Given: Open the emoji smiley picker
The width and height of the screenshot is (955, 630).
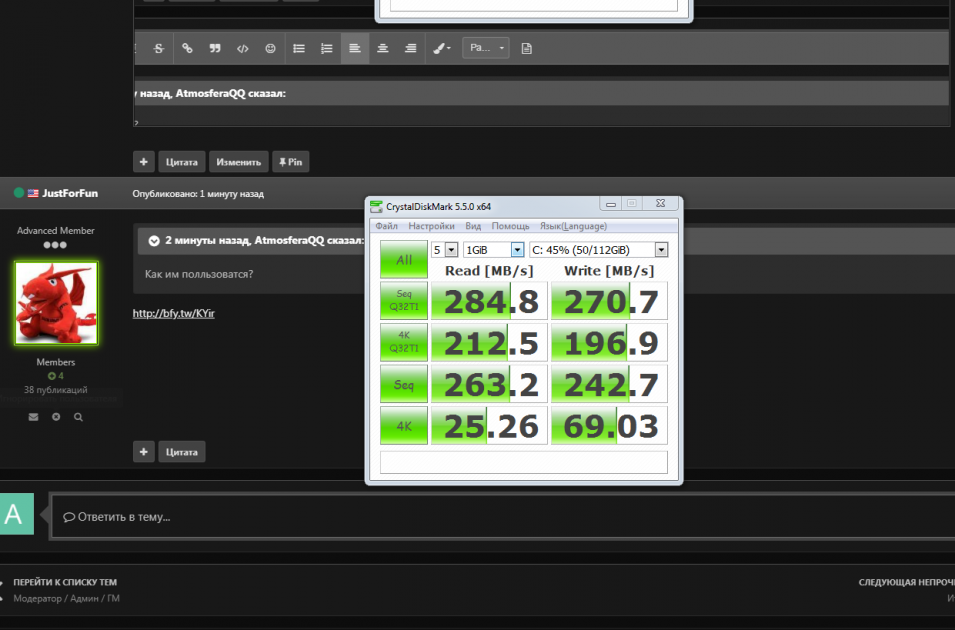Looking at the screenshot, I should tap(271, 48).
